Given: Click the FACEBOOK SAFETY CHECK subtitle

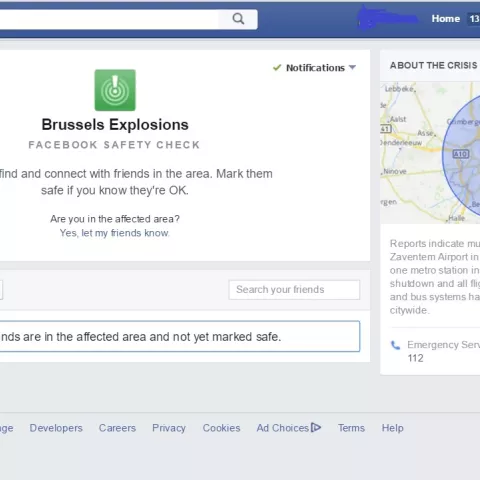Looking at the screenshot, I should click(114, 145).
